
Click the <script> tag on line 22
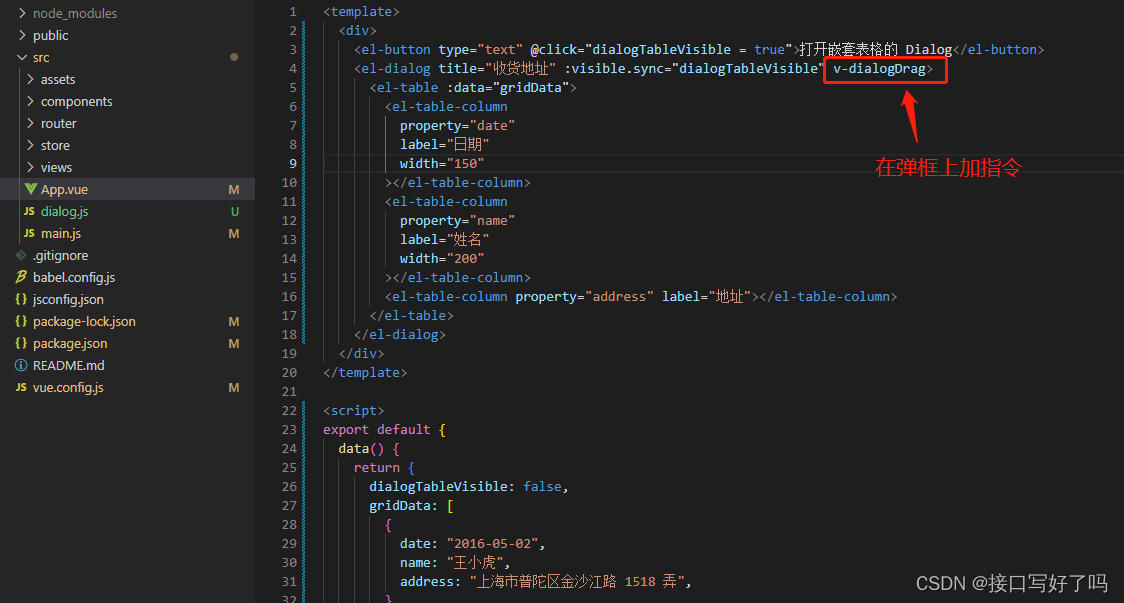[x=353, y=411]
